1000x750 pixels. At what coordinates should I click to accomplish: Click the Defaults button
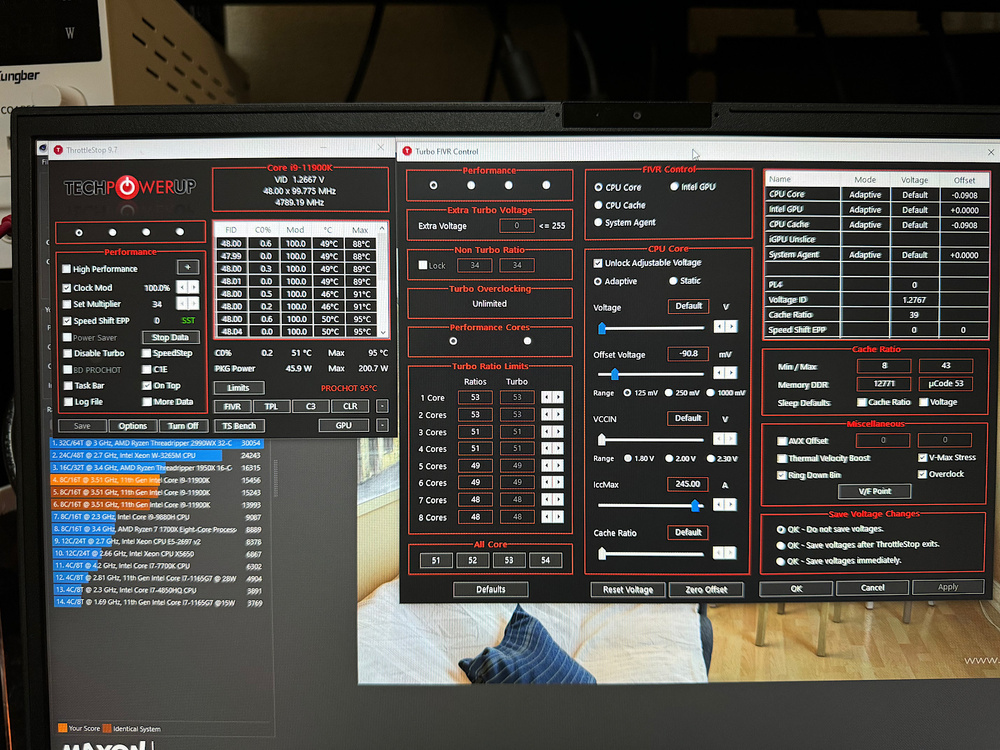[x=490, y=589]
